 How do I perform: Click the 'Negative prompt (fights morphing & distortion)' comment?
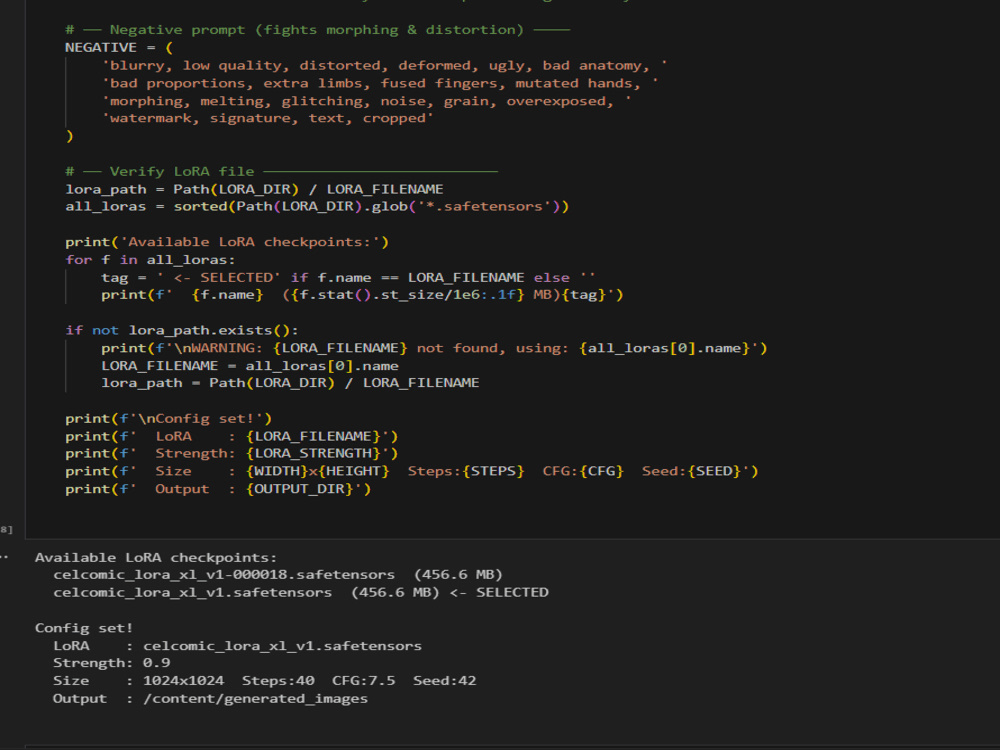pos(317,30)
